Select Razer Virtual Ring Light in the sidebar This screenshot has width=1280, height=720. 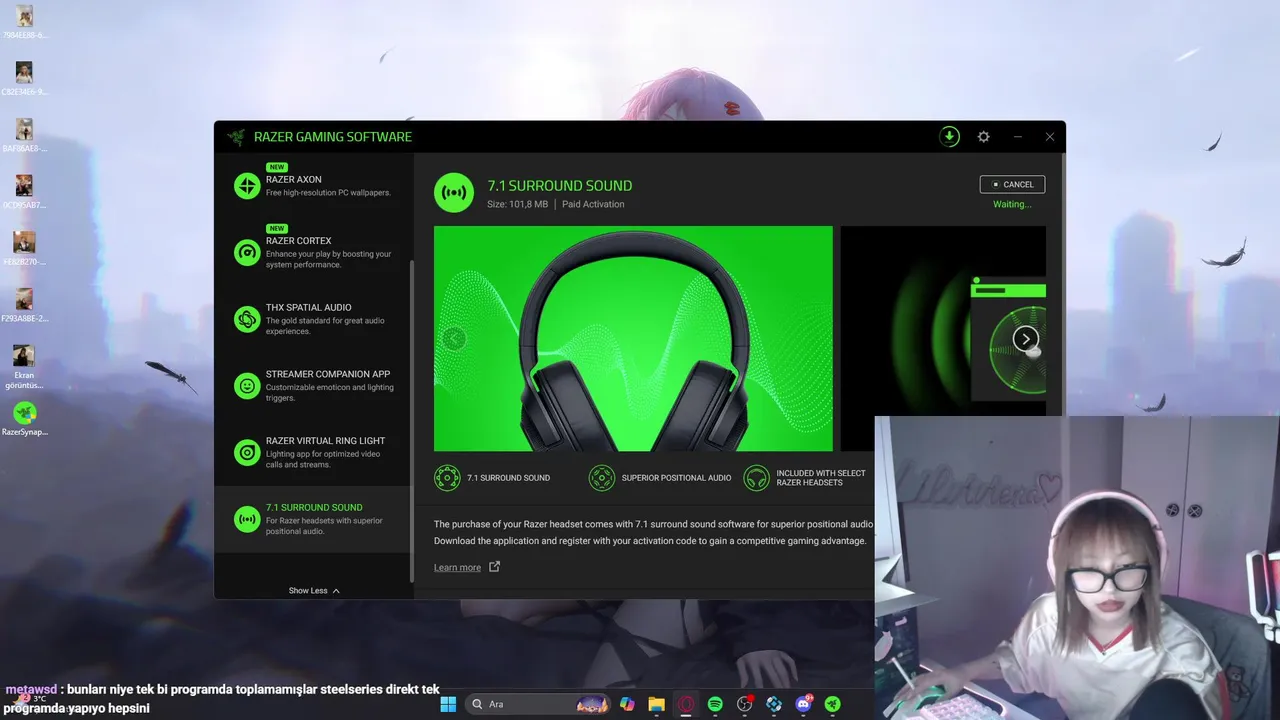313,452
